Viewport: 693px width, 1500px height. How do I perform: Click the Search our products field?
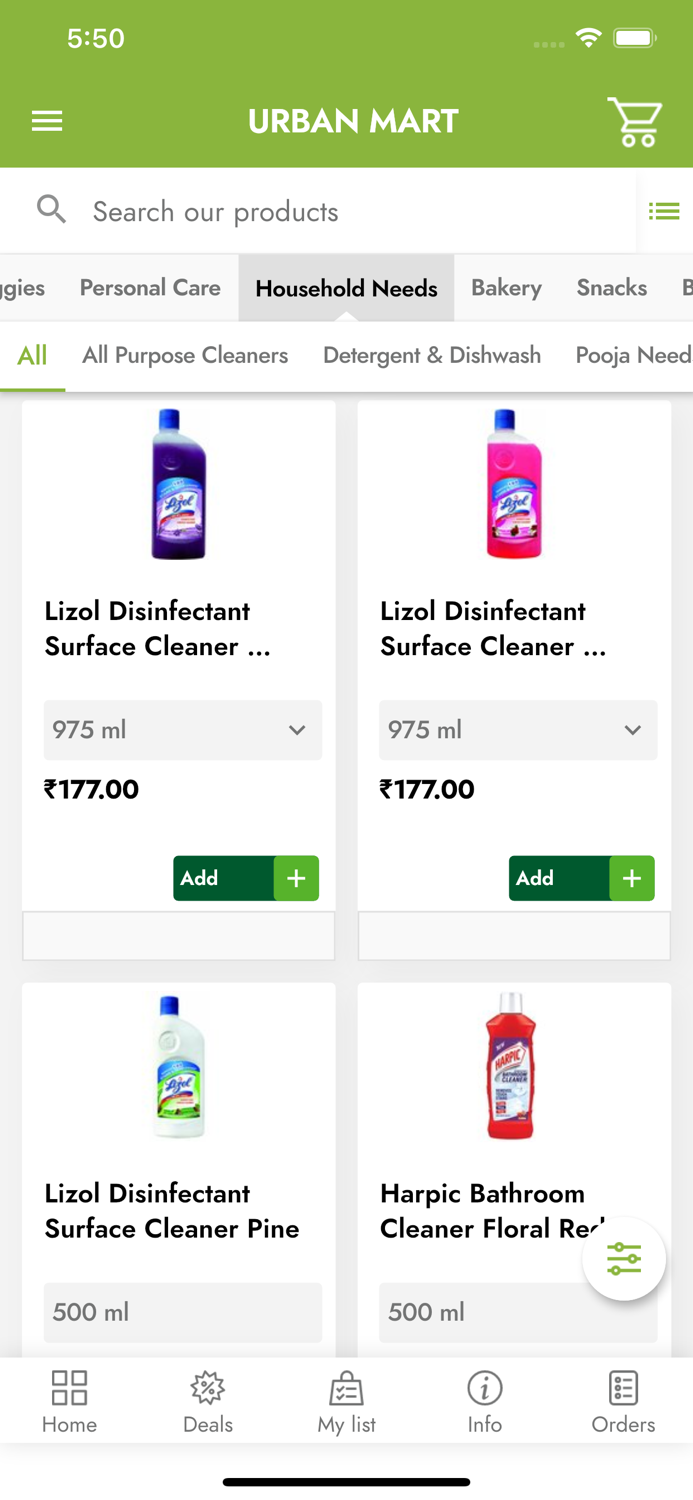click(x=350, y=211)
